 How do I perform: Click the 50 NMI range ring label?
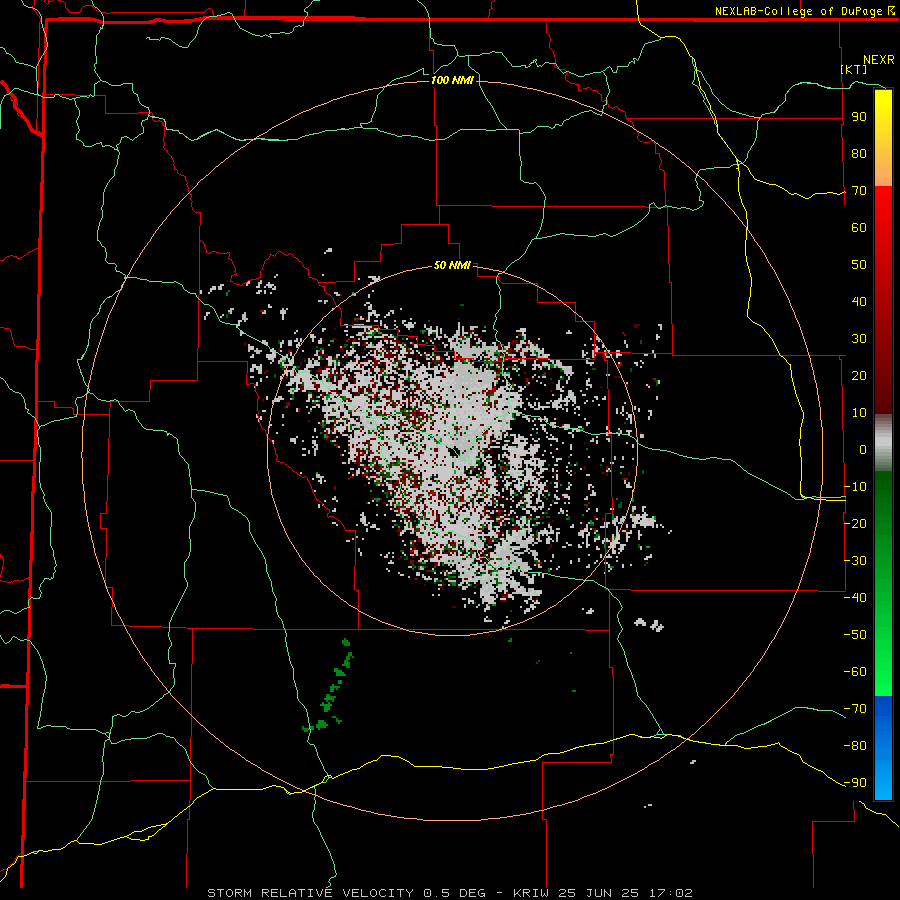pyautogui.click(x=452, y=265)
